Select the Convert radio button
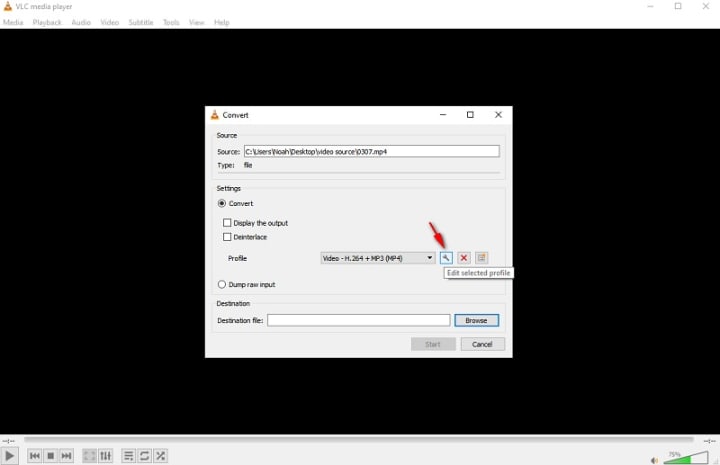 click(x=222, y=203)
